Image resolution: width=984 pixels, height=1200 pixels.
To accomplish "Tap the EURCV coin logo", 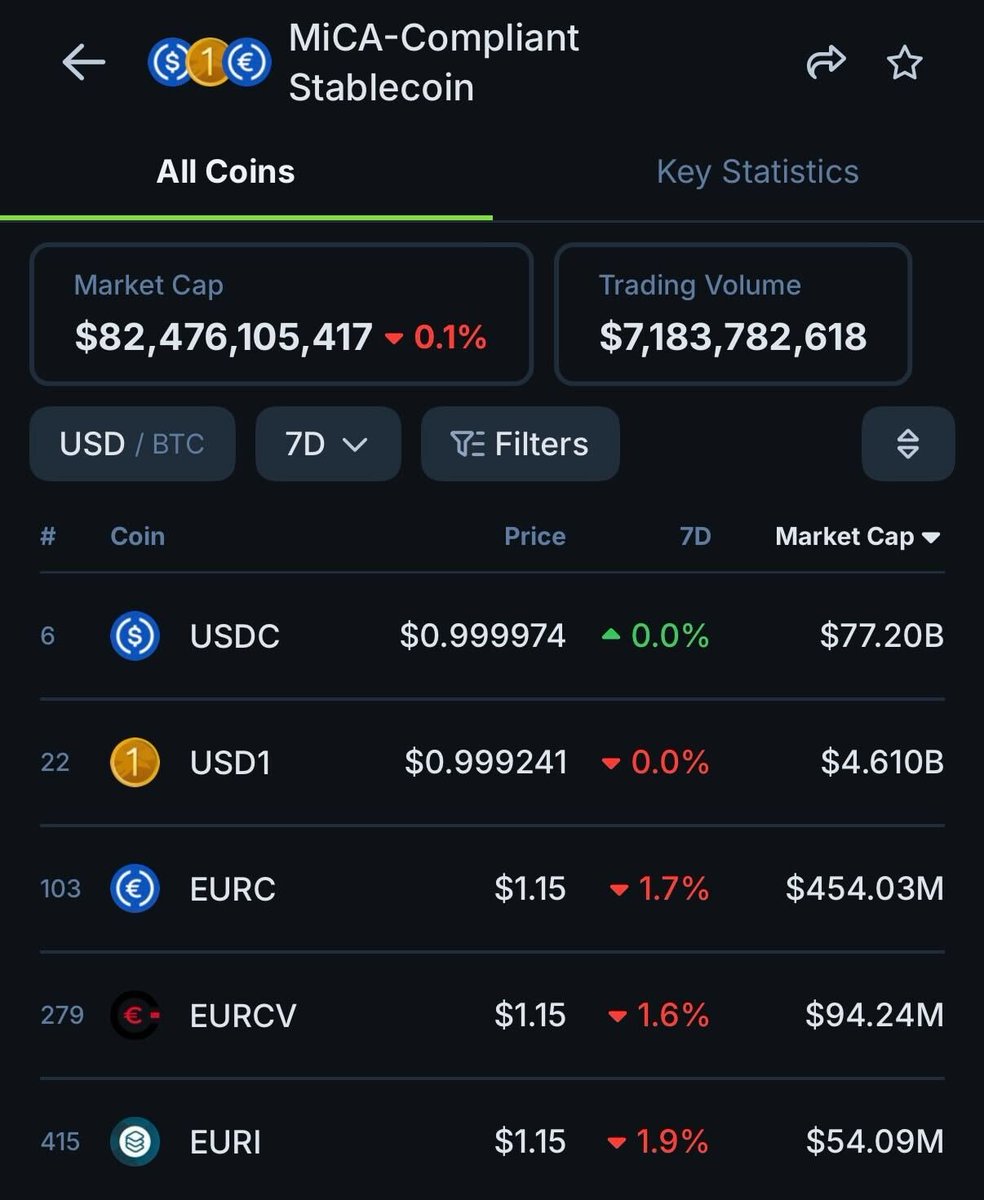I will pyautogui.click(x=135, y=1016).
